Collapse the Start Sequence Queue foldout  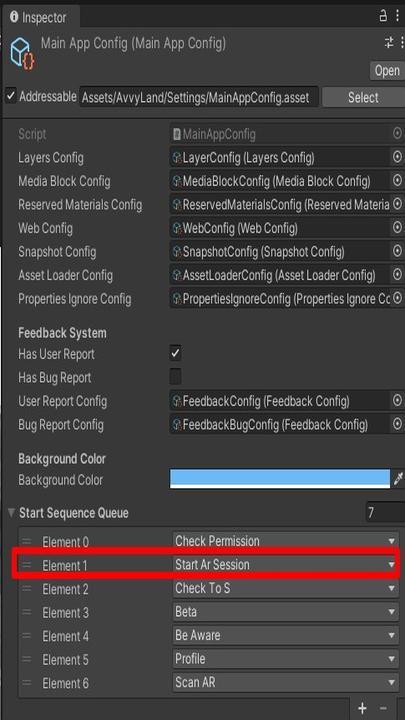(11, 512)
